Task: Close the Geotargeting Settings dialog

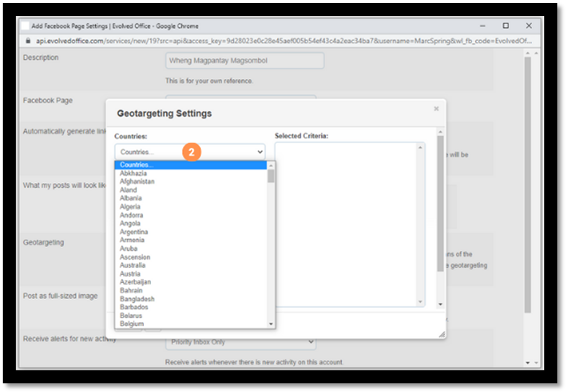Action: 436,109
